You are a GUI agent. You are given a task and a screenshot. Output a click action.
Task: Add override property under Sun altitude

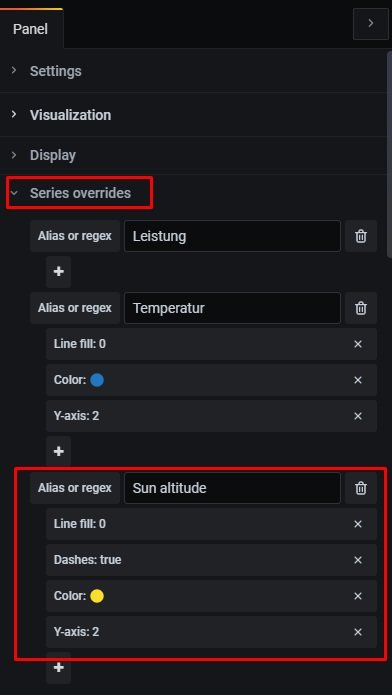click(x=59, y=668)
